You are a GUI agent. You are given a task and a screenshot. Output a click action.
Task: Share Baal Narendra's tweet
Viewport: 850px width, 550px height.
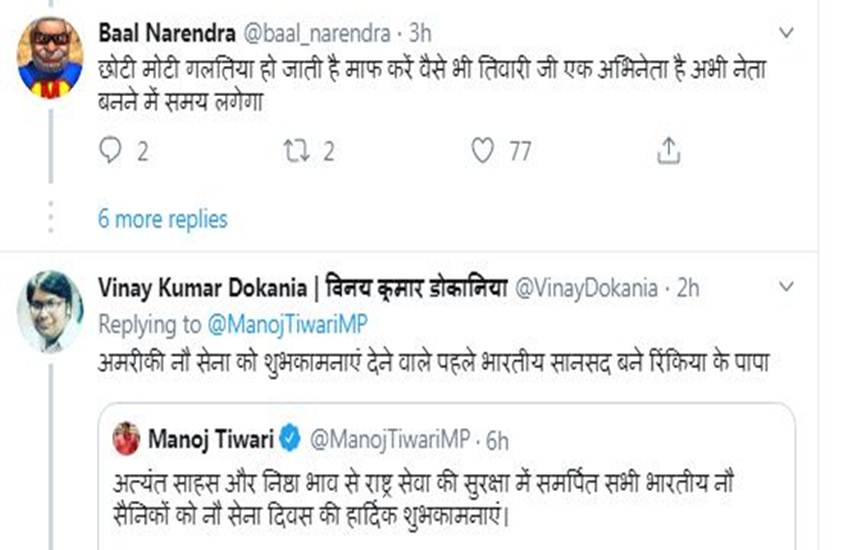click(x=669, y=151)
